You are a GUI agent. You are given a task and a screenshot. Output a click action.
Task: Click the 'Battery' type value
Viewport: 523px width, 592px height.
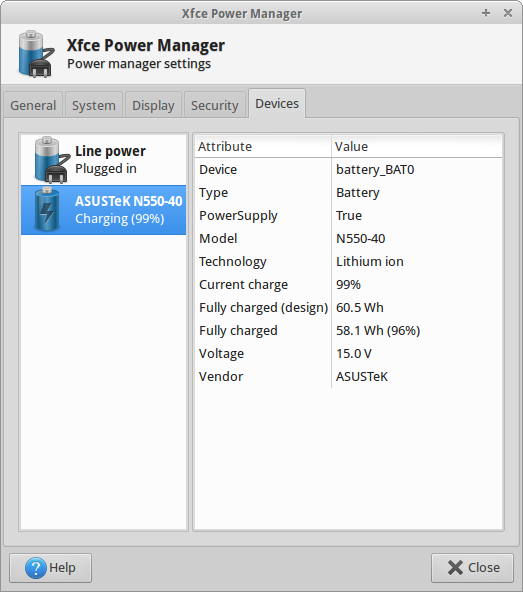358,193
